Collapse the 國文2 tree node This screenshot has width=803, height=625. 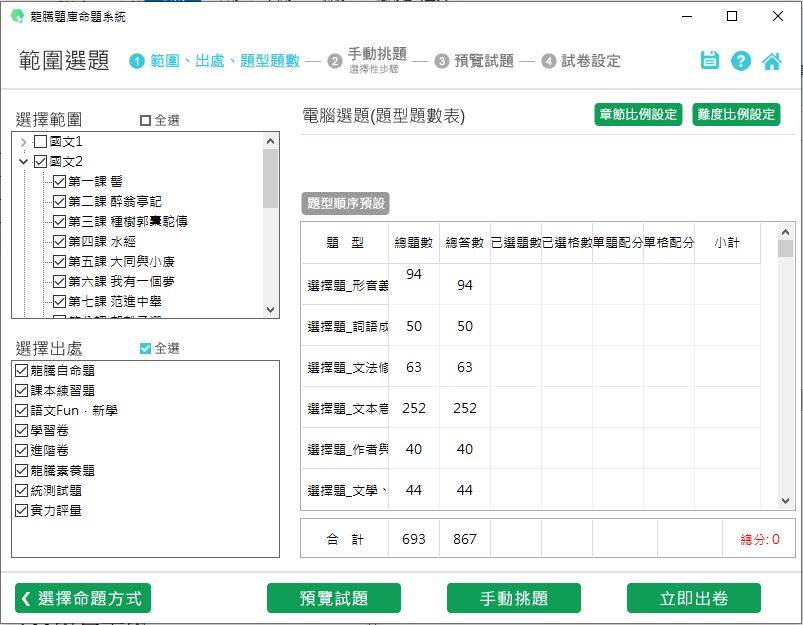coord(23,162)
